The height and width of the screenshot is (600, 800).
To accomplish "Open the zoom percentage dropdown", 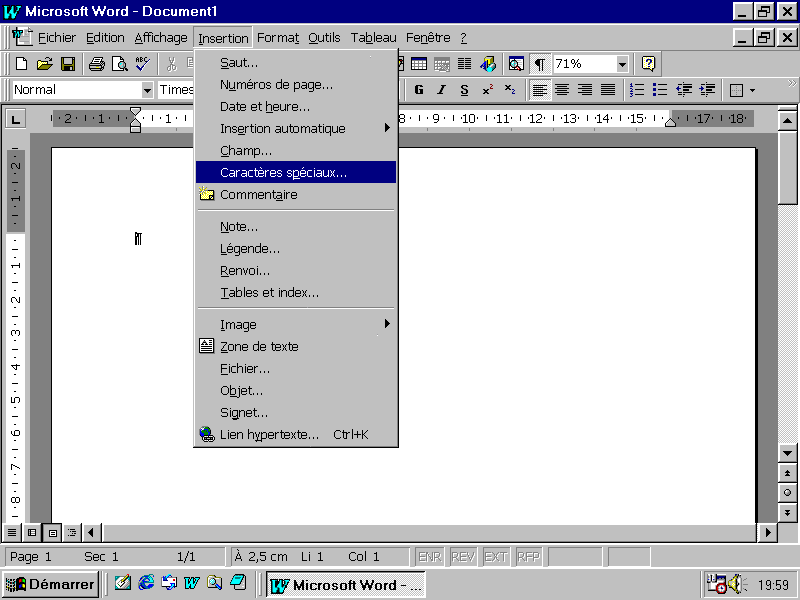I will pyautogui.click(x=622, y=64).
